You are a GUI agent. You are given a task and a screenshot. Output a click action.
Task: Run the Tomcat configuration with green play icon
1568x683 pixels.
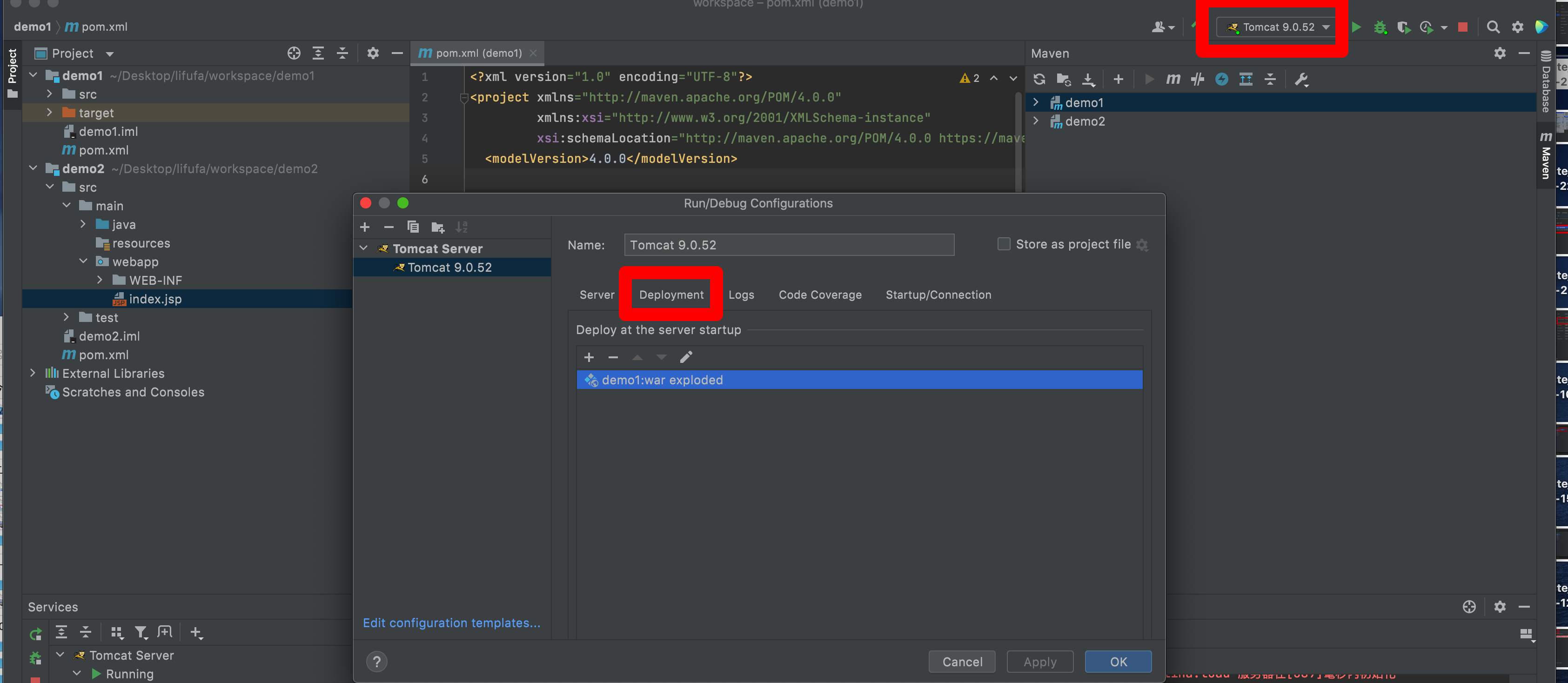coord(1356,27)
